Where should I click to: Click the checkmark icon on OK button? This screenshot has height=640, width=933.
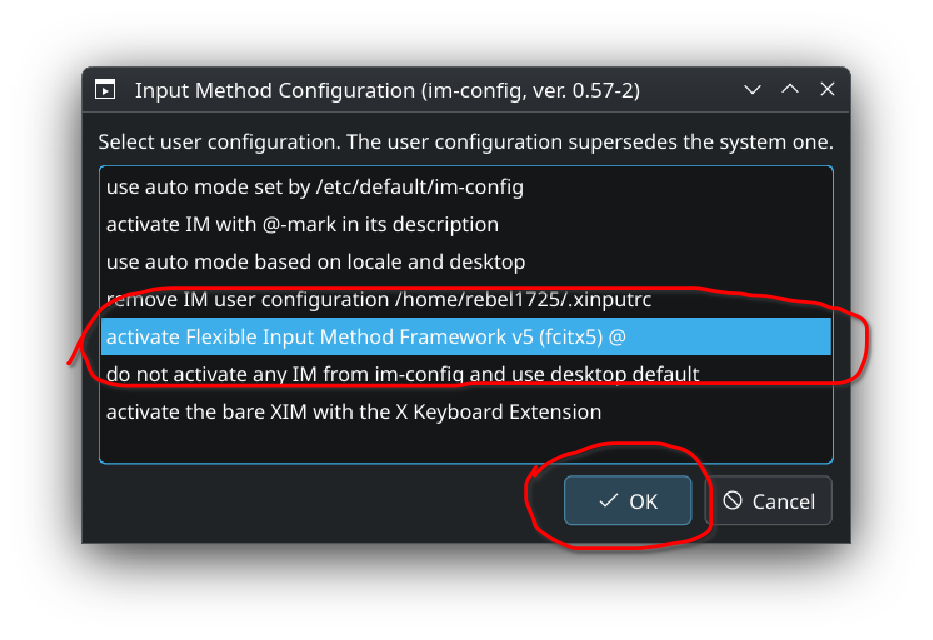(608, 501)
